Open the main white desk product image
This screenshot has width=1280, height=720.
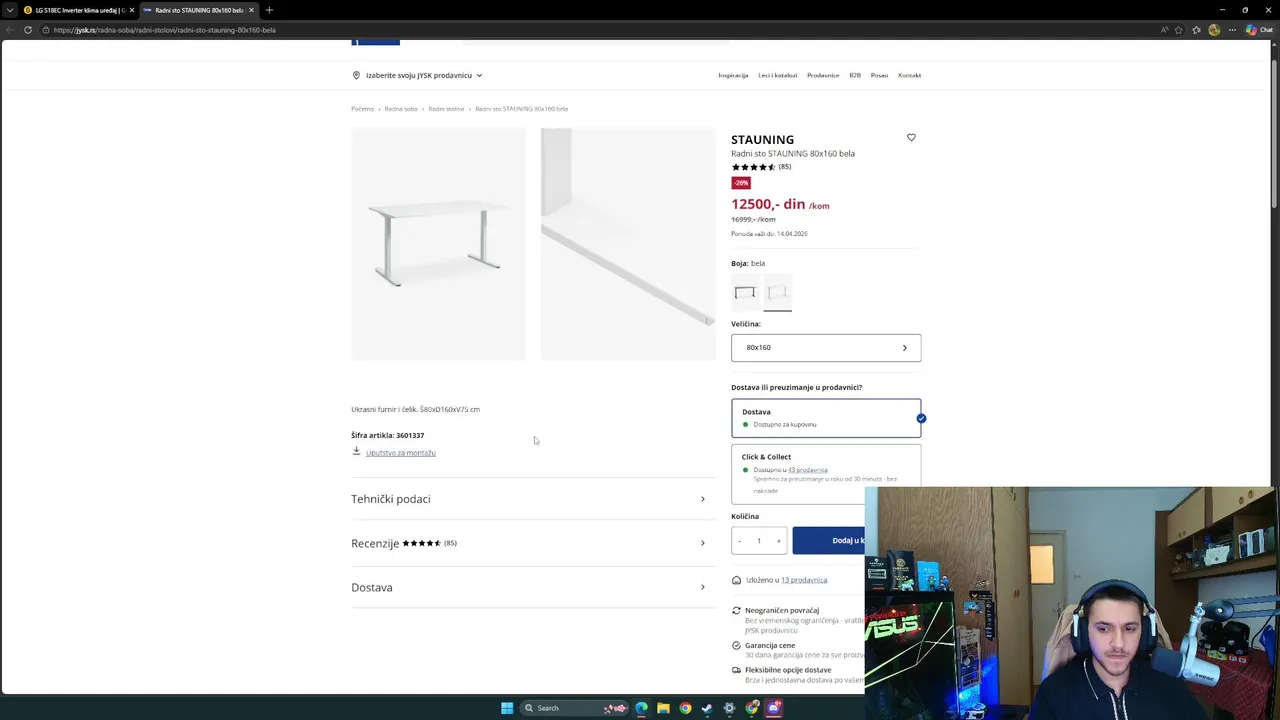(438, 244)
